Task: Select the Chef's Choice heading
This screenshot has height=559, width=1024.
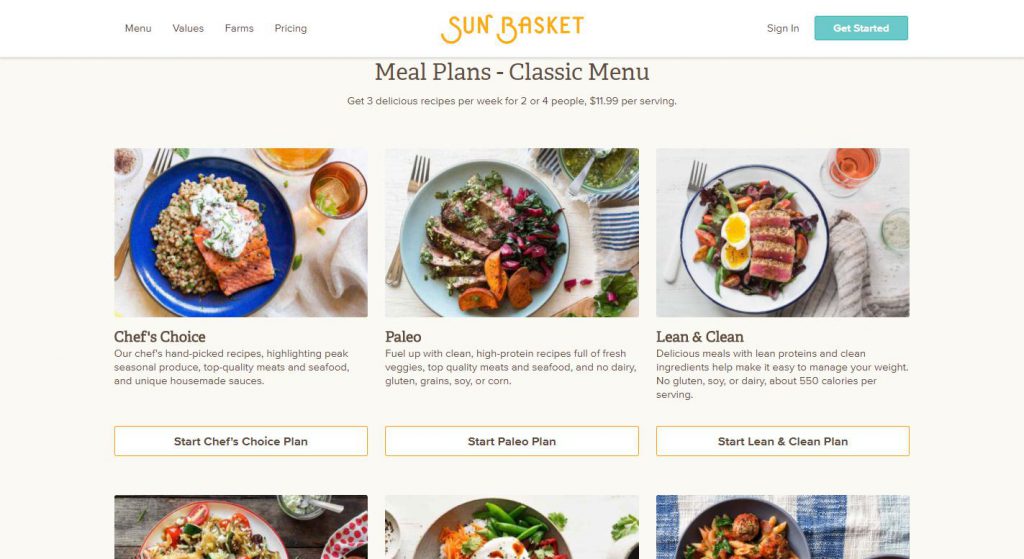Action: click(x=159, y=336)
